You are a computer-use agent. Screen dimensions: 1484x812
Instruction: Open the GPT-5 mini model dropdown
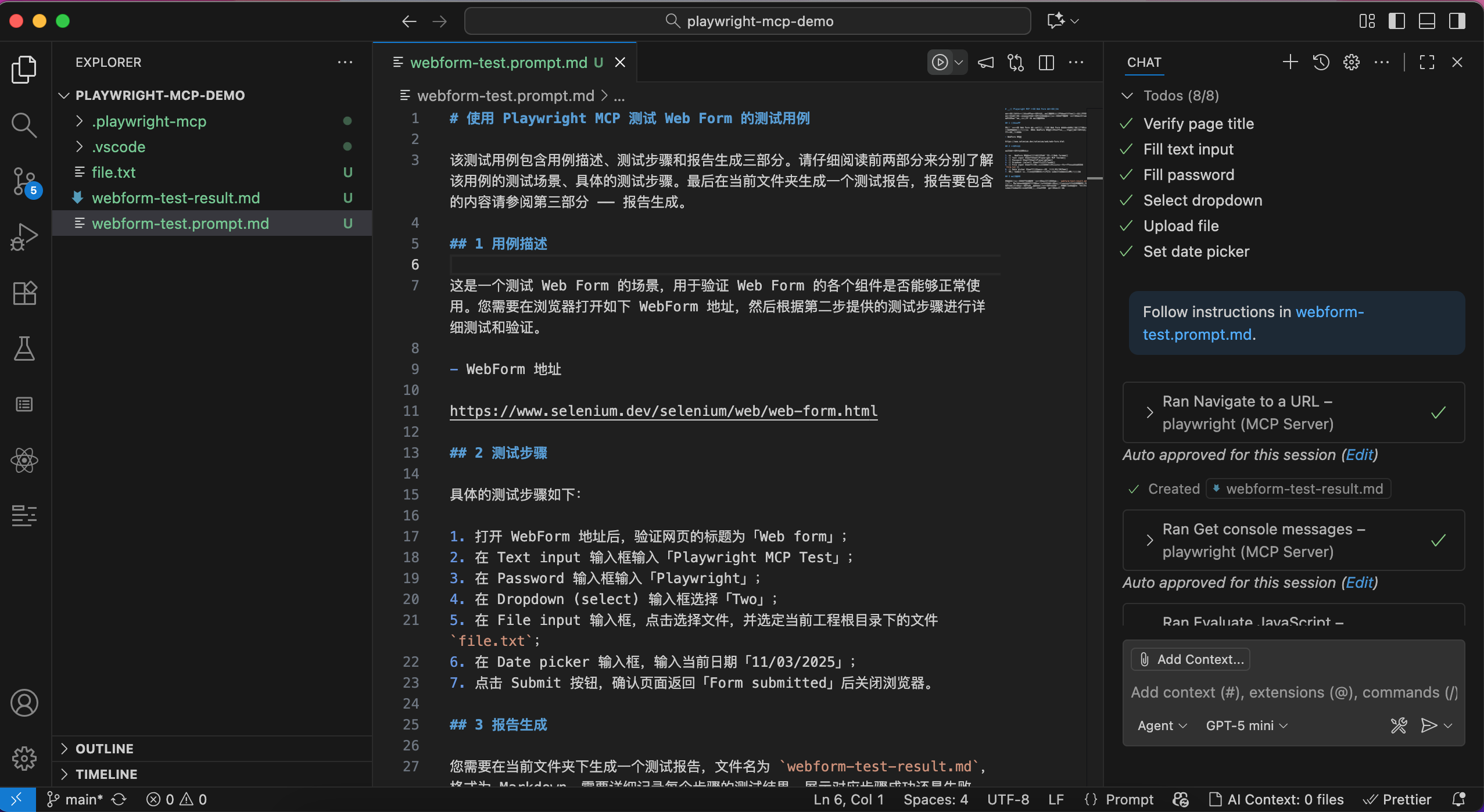tap(1246, 725)
